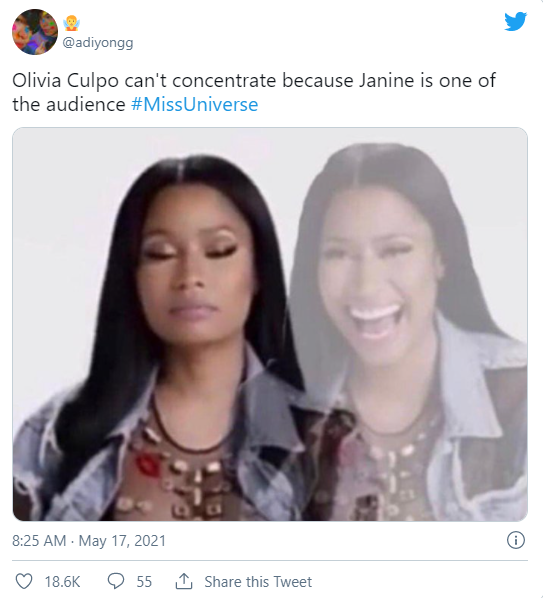Click the Twitter bird logo

click(x=516, y=21)
